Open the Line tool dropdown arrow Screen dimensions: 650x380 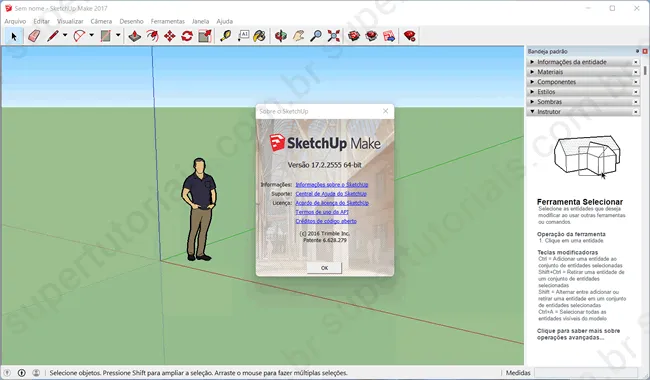click(x=65, y=36)
